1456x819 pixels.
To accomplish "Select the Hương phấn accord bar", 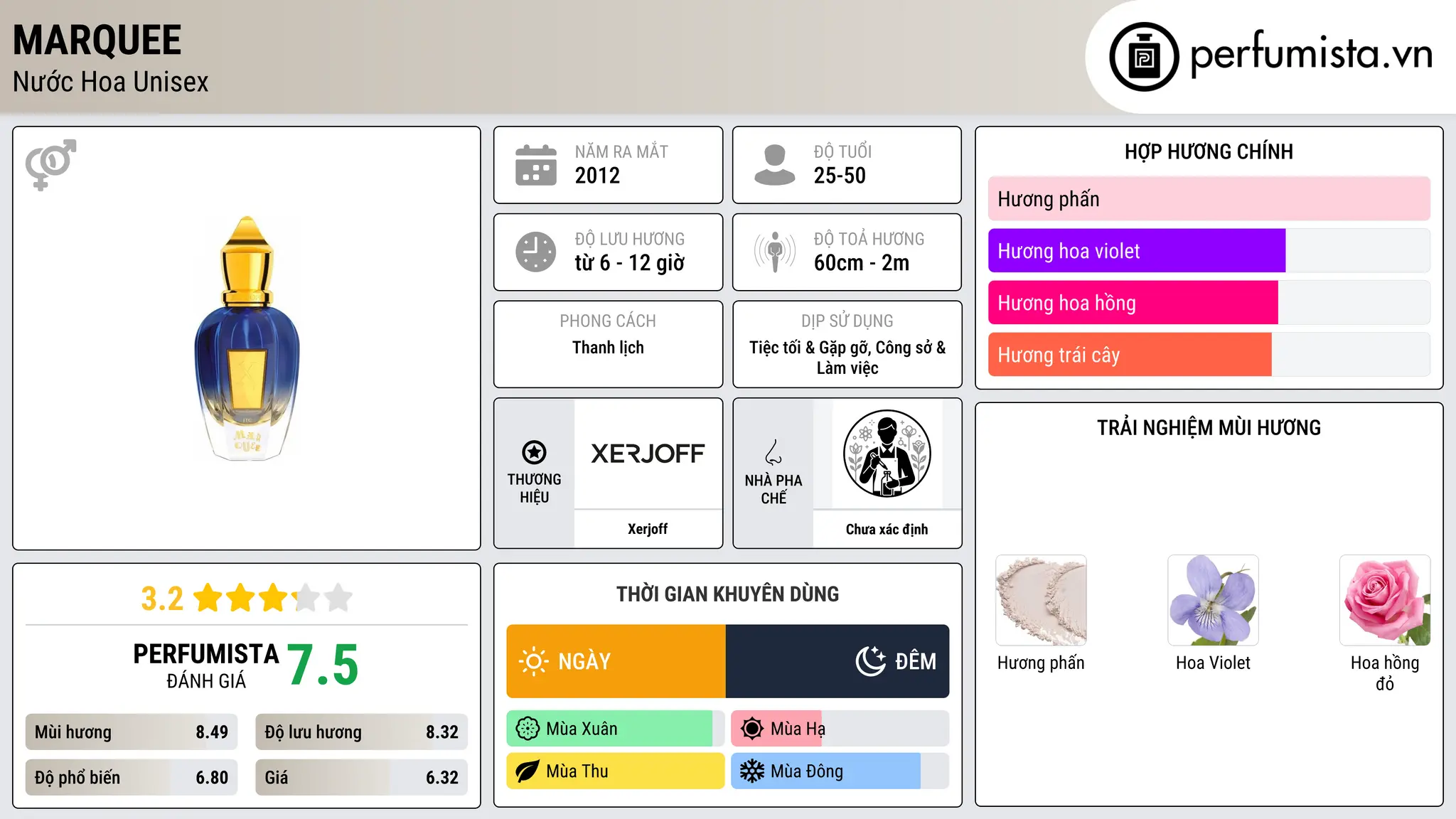I will click(x=1209, y=199).
